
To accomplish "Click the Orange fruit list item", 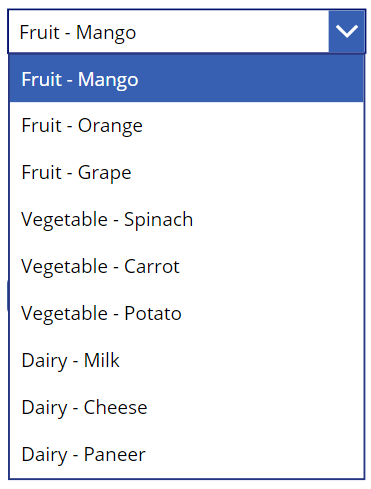I will pyautogui.click(x=186, y=126).
